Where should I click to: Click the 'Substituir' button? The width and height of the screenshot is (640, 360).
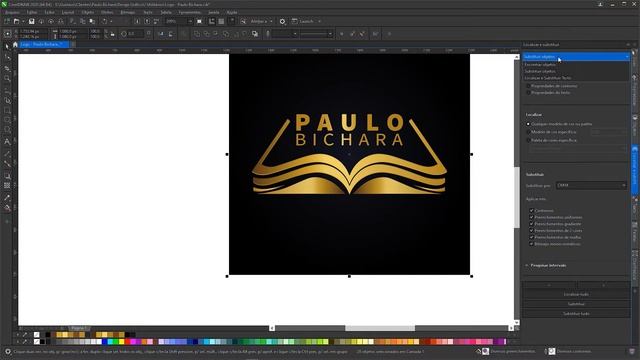[576, 304]
